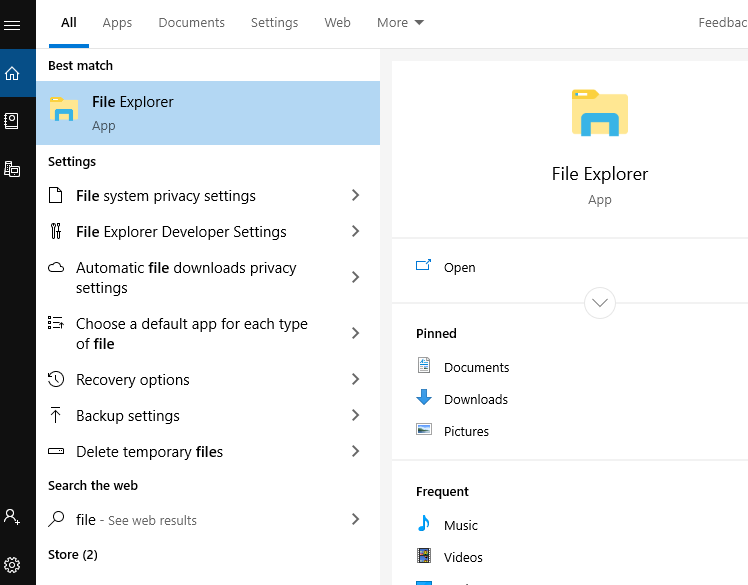748x585 pixels.
Task: Select File Explorer best match result
Action: pos(208,113)
